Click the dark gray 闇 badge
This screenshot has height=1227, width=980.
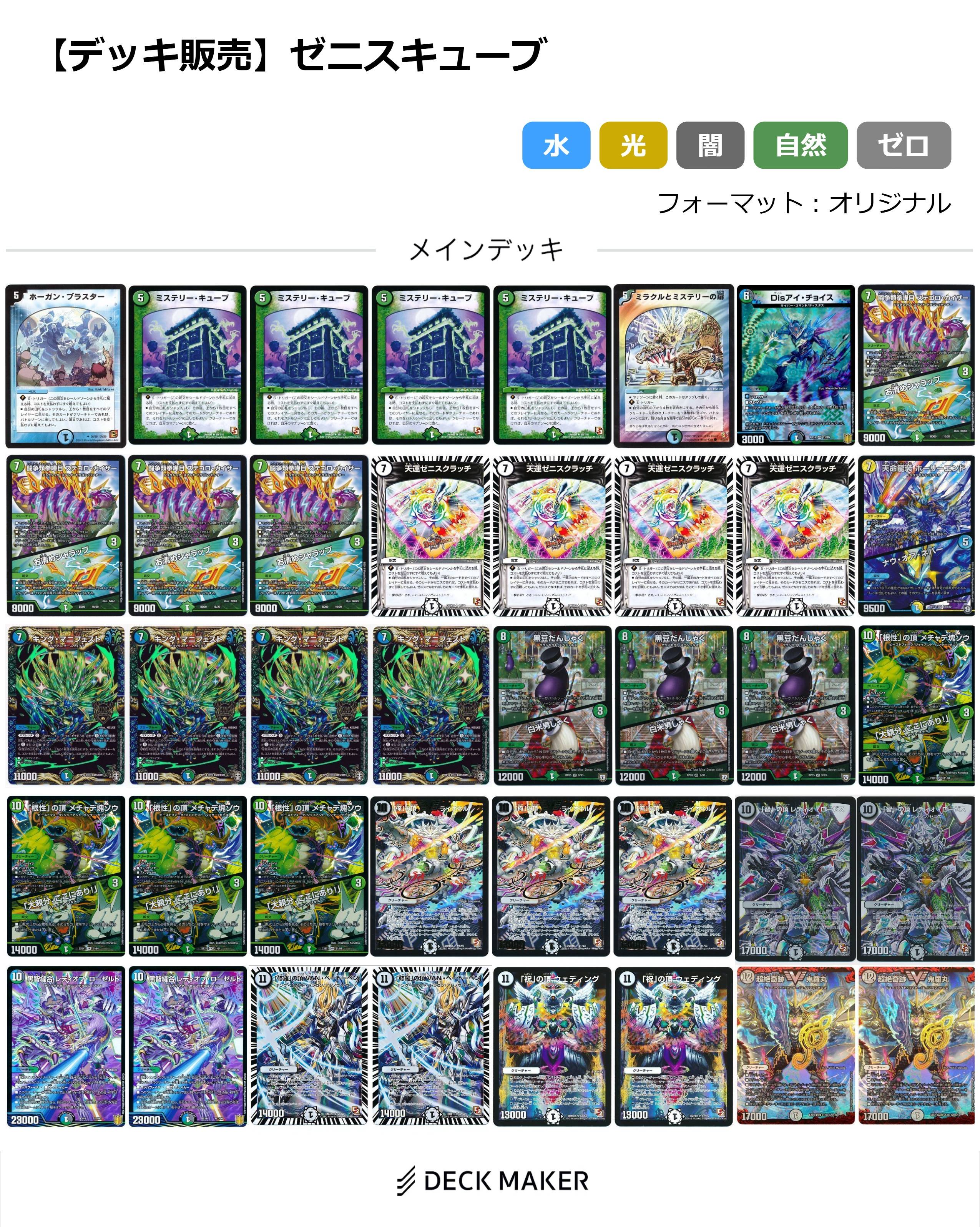(x=710, y=145)
